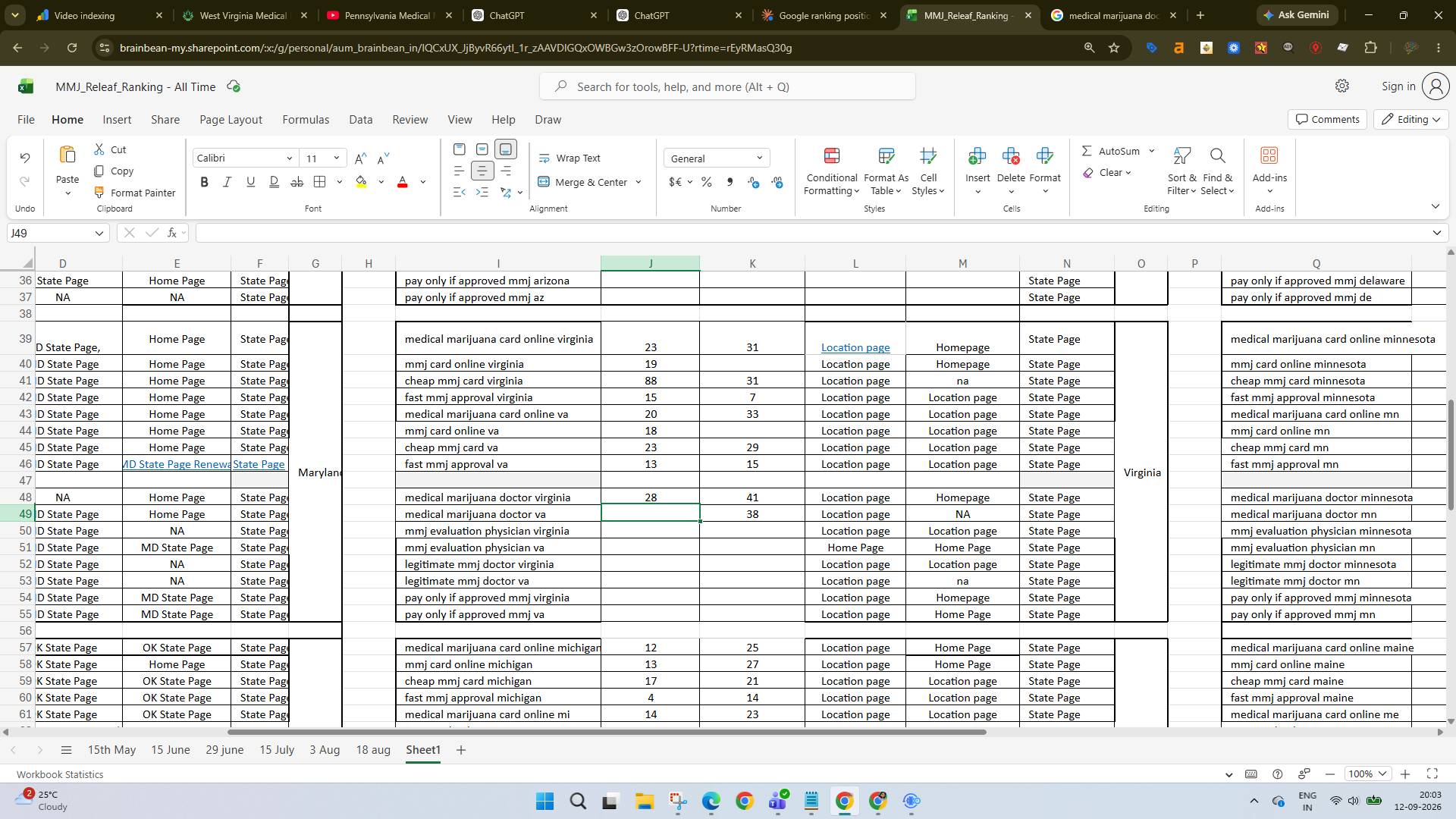Click the Increase Font Size icon
The height and width of the screenshot is (819, 1456).
(361, 158)
